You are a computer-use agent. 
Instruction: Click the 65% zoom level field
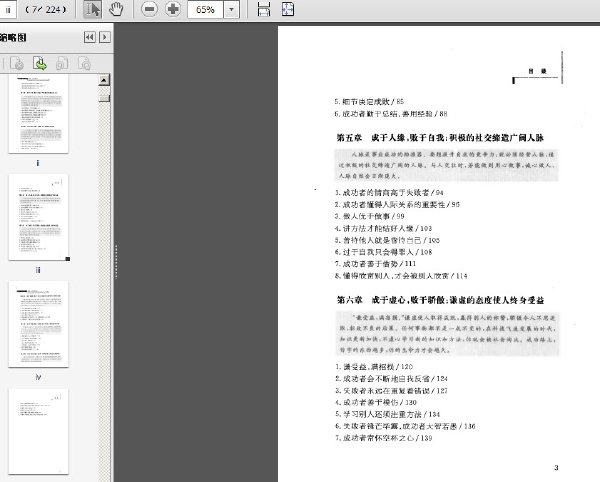point(205,9)
